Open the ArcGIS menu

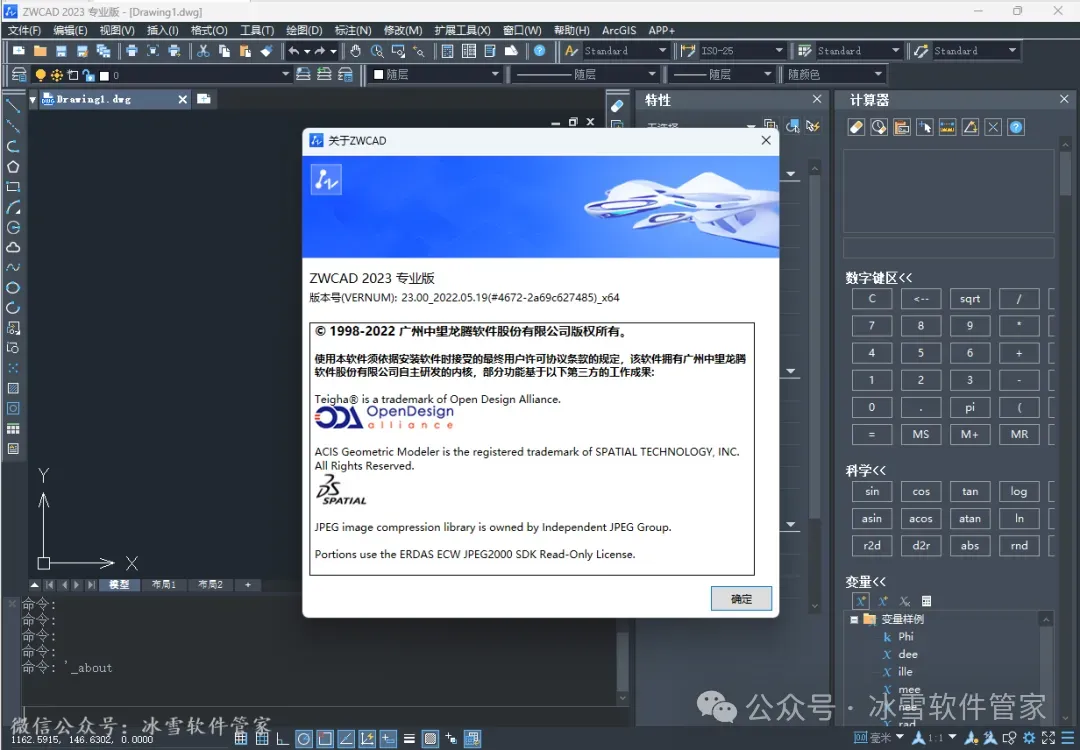[x=619, y=30]
